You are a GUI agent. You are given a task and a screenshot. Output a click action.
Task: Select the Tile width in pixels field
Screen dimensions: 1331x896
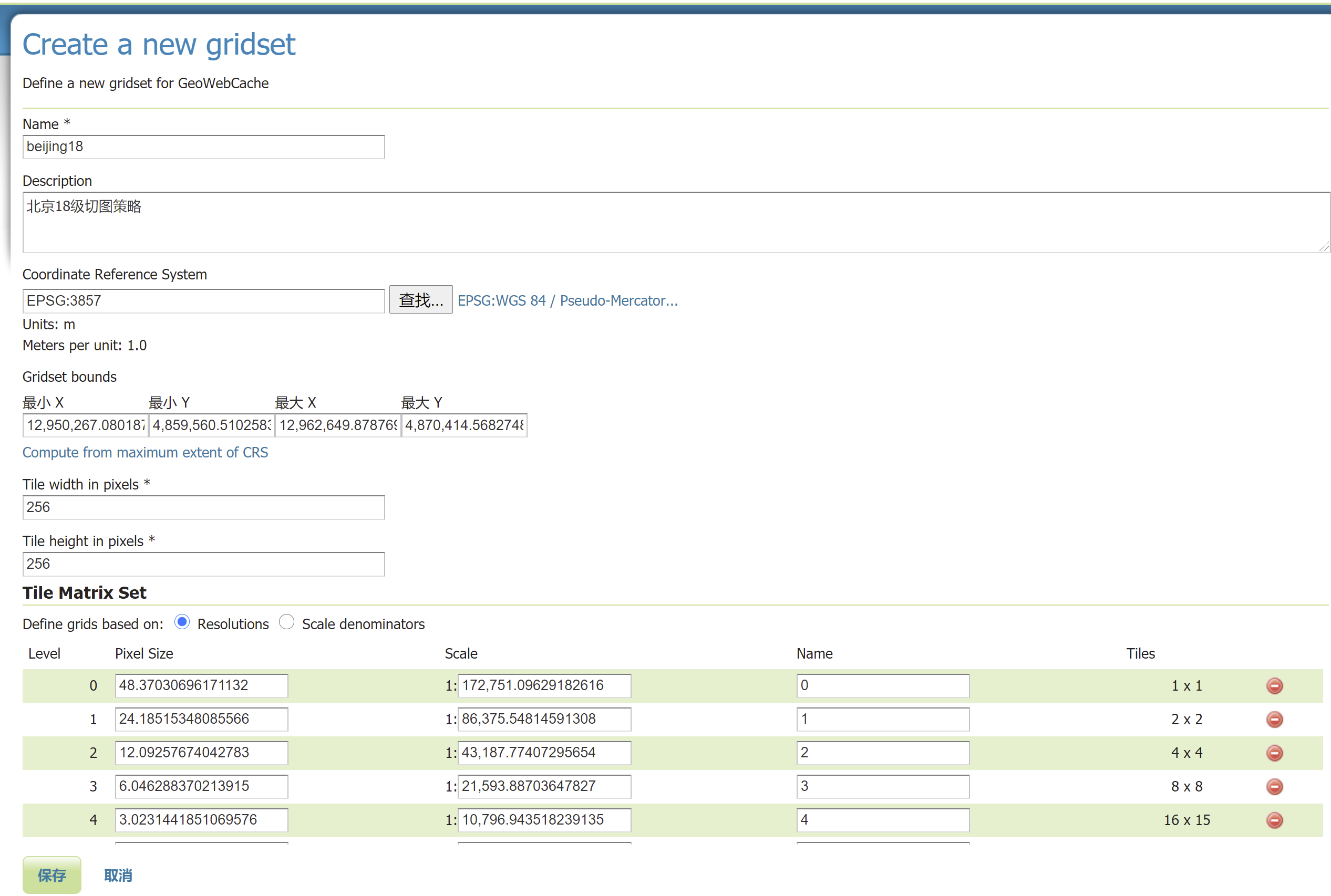click(x=203, y=507)
